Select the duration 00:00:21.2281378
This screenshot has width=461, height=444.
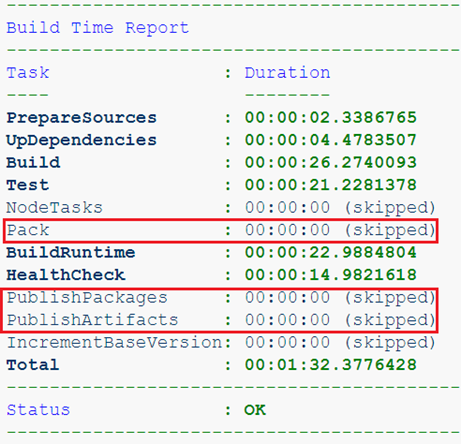[331, 185]
